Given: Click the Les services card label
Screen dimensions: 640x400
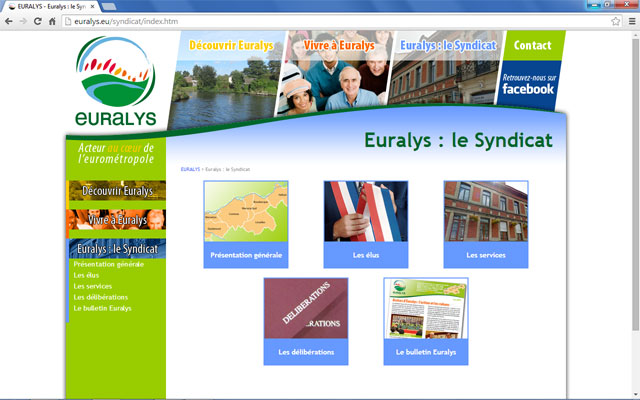Looking at the screenshot, I should (x=486, y=255).
